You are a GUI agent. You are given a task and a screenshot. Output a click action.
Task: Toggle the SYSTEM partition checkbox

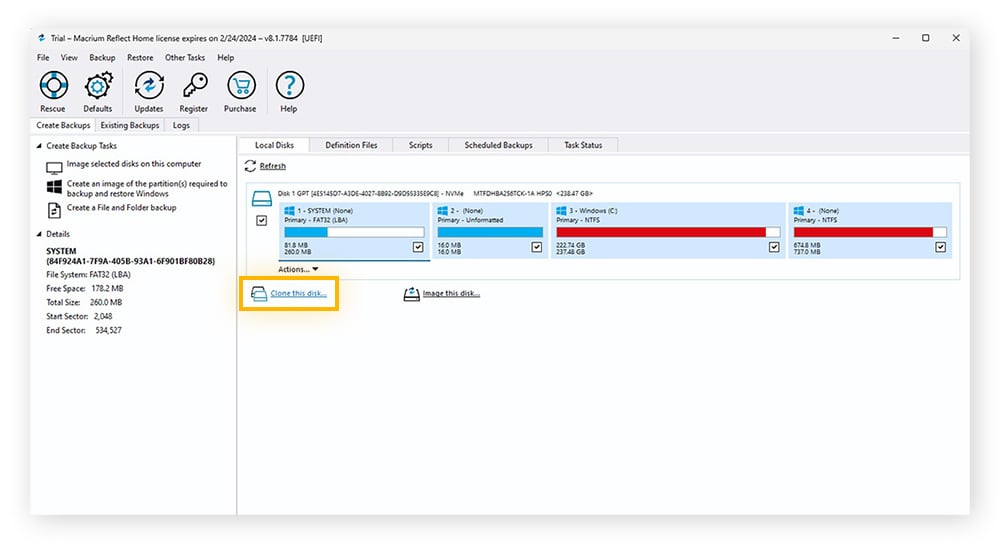418,246
